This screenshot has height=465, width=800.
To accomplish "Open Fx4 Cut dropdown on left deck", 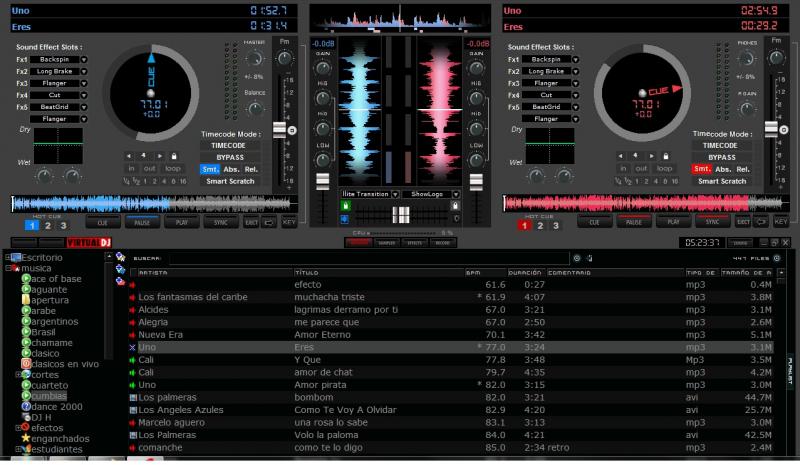I will 84,95.
